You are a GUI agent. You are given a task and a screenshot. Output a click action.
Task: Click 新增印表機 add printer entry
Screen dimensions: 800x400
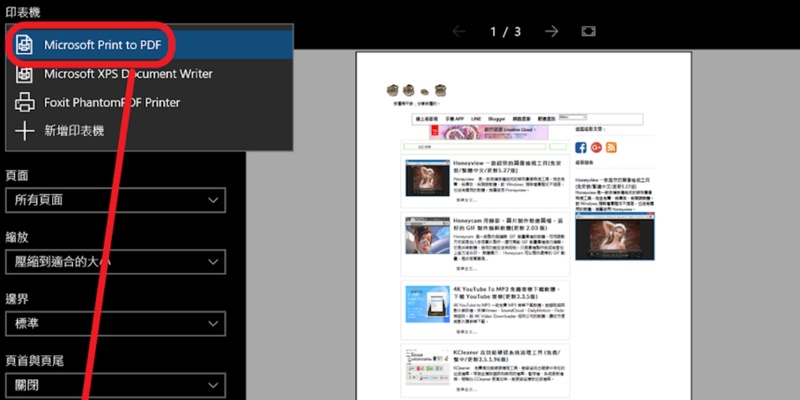pyautogui.click(x=149, y=131)
